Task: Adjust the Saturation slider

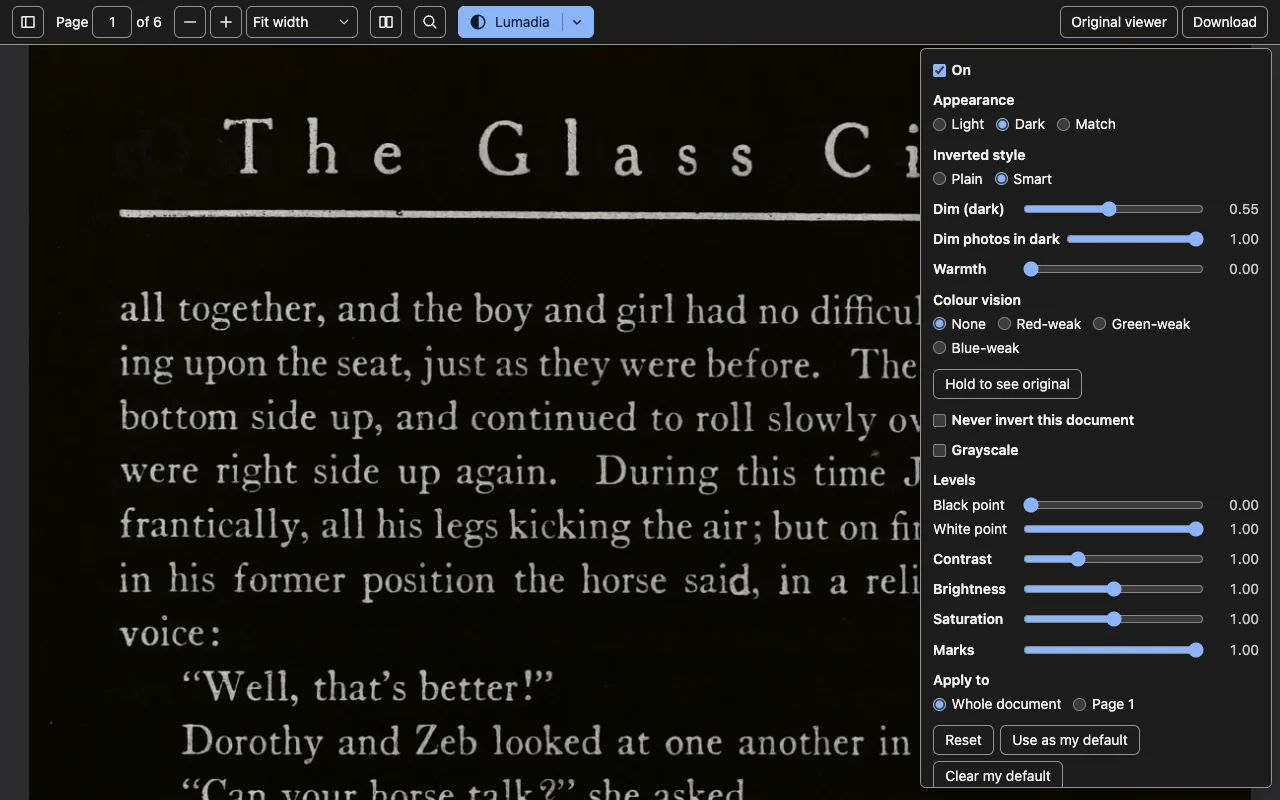Action: pos(1113,619)
